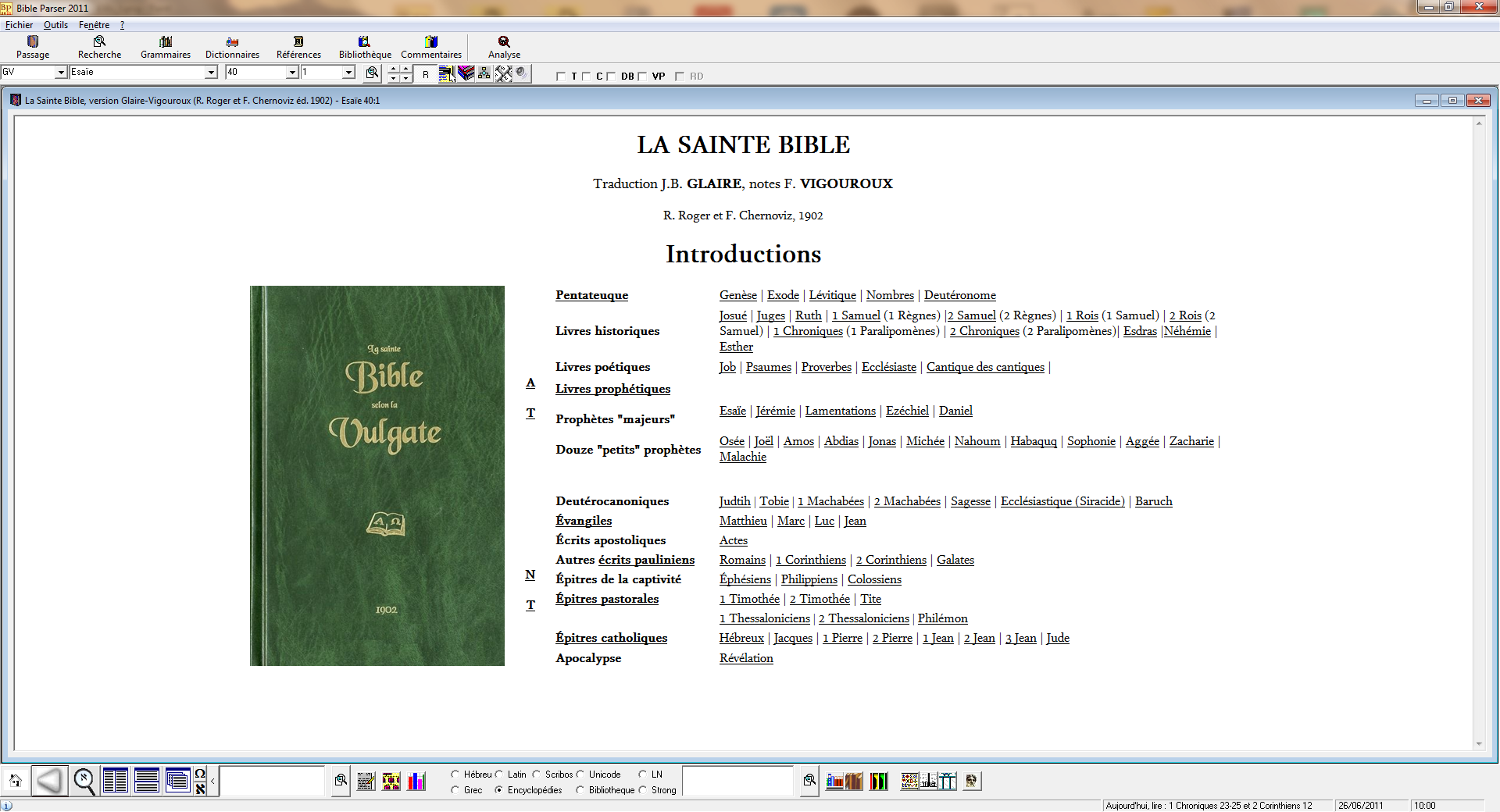Open the Fichier menu

pos(19,25)
